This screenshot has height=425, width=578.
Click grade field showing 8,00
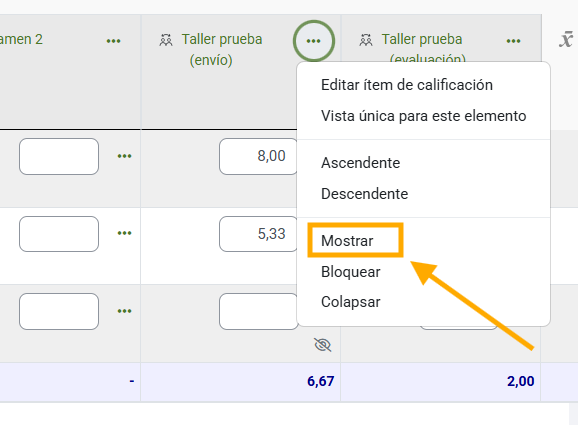click(x=258, y=156)
